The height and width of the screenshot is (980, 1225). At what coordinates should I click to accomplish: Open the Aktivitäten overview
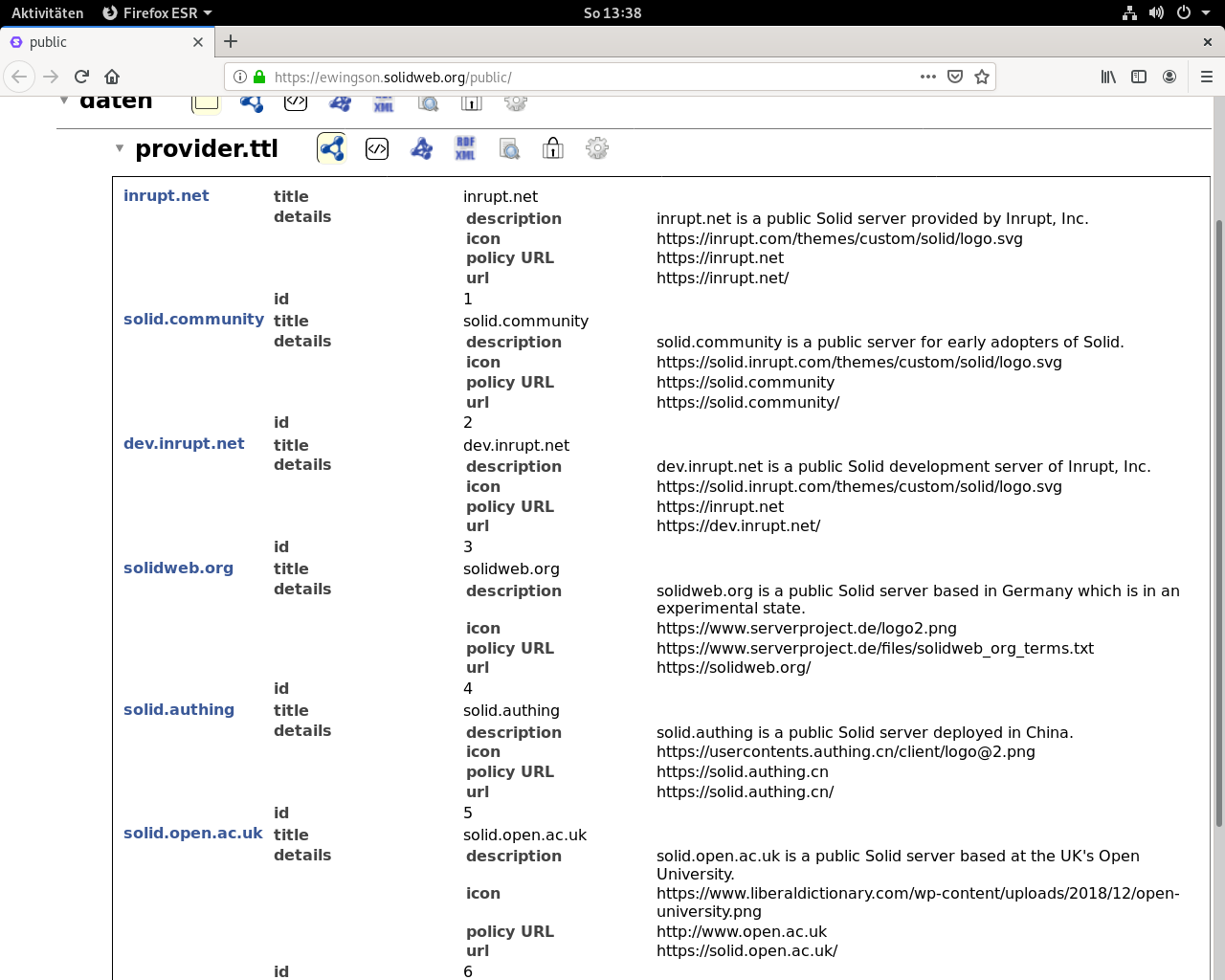[48, 12]
